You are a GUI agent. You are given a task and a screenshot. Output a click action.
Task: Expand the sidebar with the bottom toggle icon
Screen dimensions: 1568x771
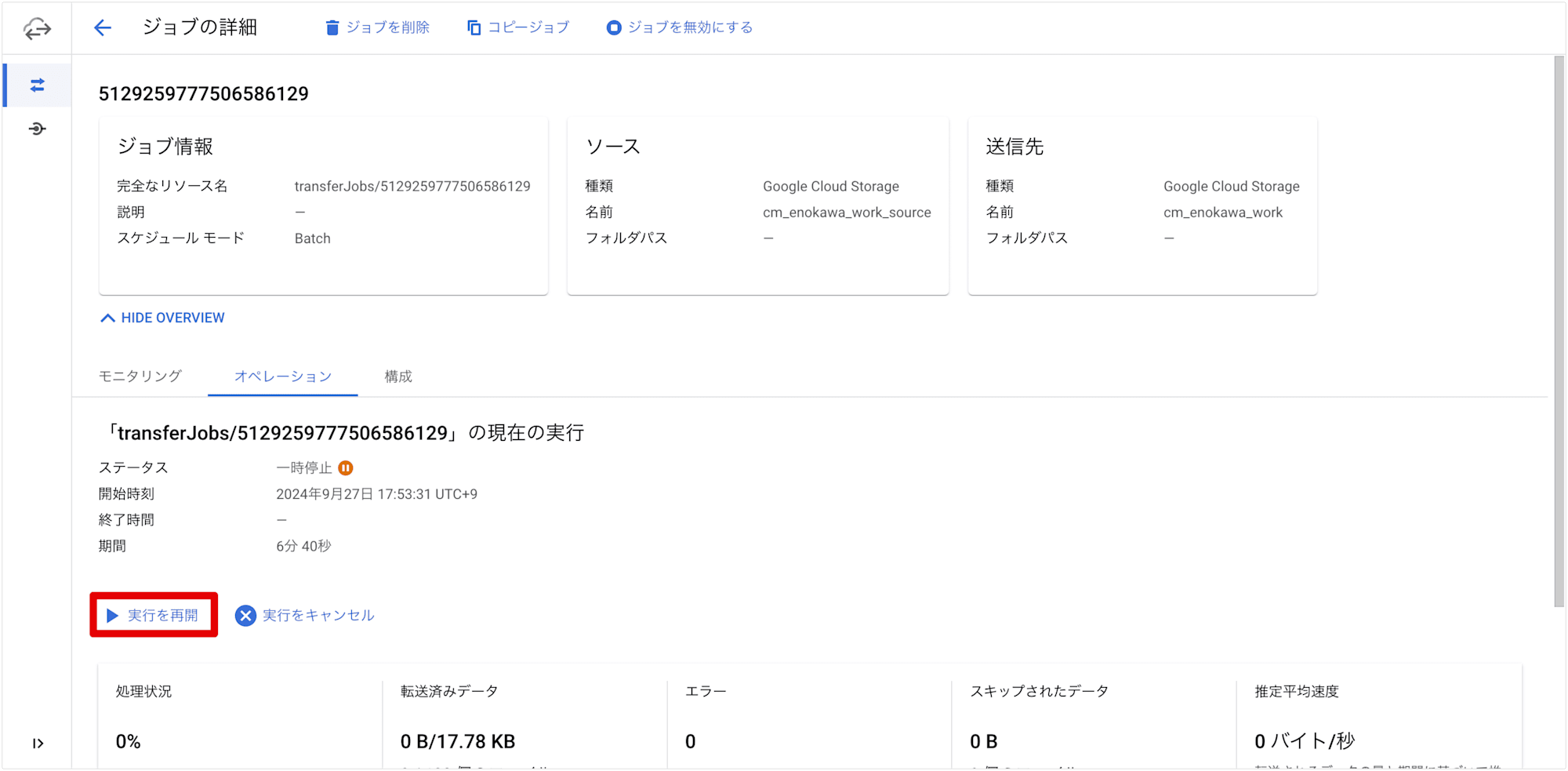pos(38,744)
